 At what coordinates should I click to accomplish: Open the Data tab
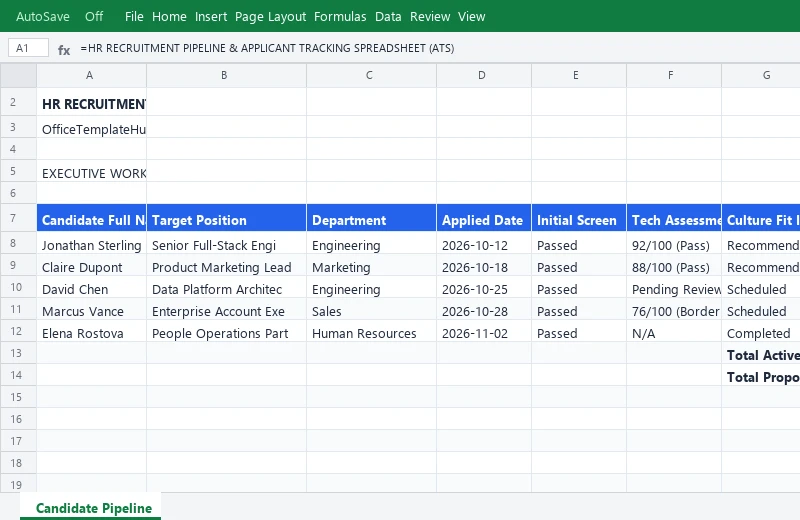[388, 16]
